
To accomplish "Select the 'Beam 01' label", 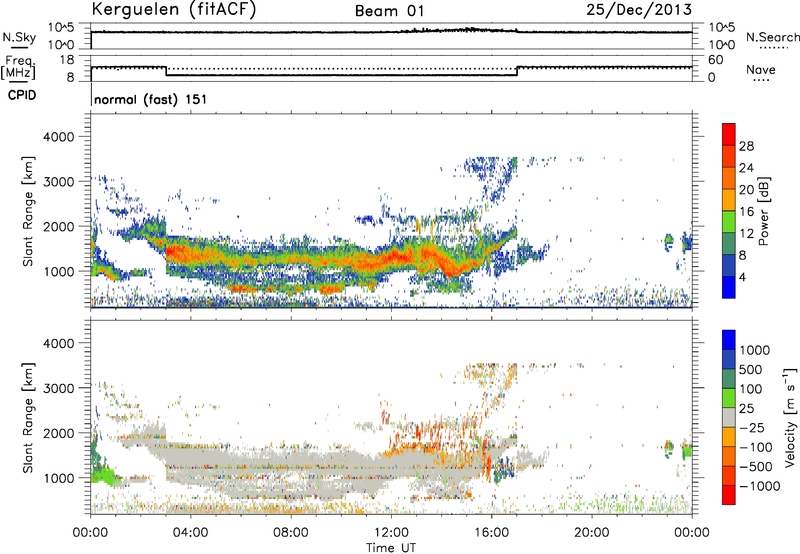I will (390, 11).
